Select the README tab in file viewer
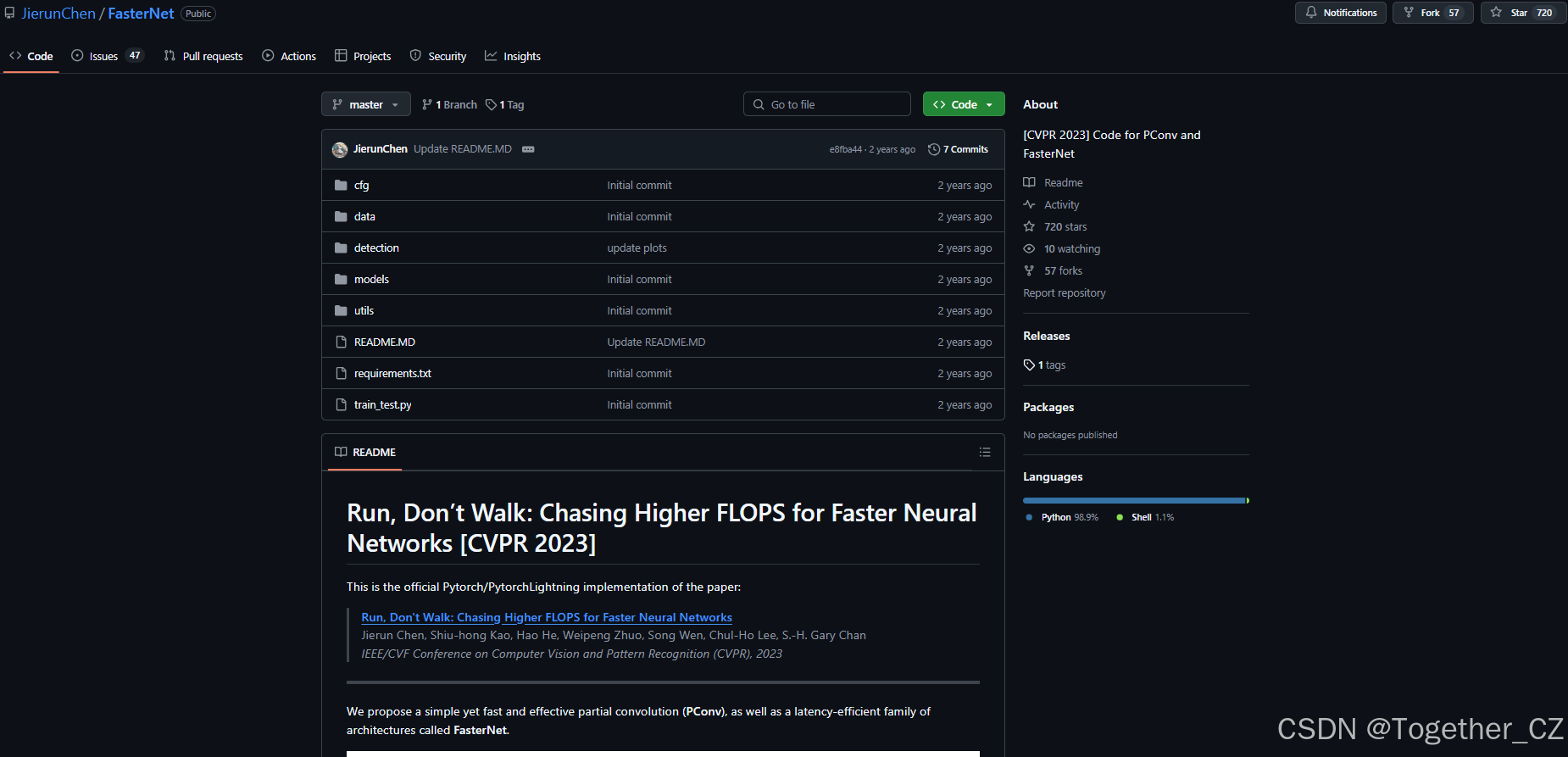The width and height of the screenshot is (1568, 757). (365, 452)
